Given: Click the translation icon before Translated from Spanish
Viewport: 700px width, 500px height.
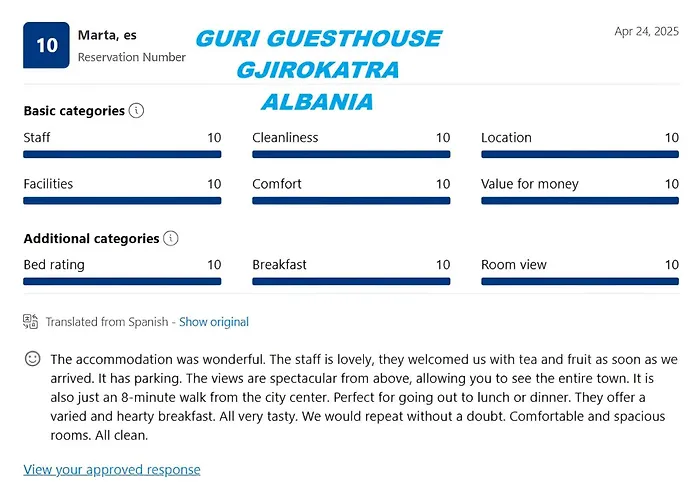Looking at the screenshot, I should [x=30, y=321].
